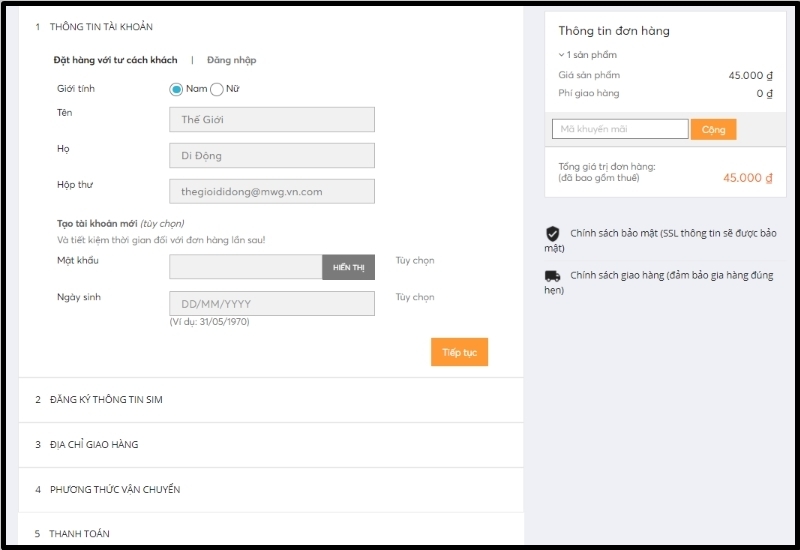Expand step 2 Đăng ký thông tin SIM

pos(271,399)
